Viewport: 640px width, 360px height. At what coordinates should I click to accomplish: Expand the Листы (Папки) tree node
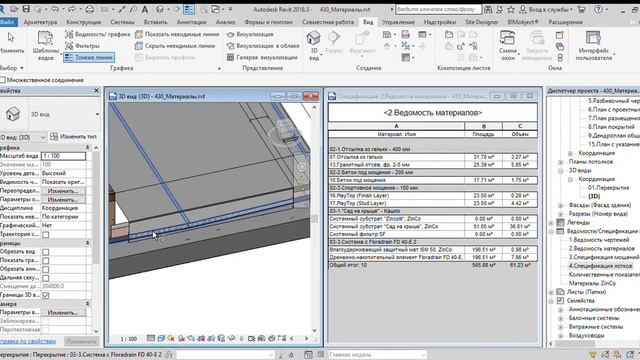coord(551,292)
